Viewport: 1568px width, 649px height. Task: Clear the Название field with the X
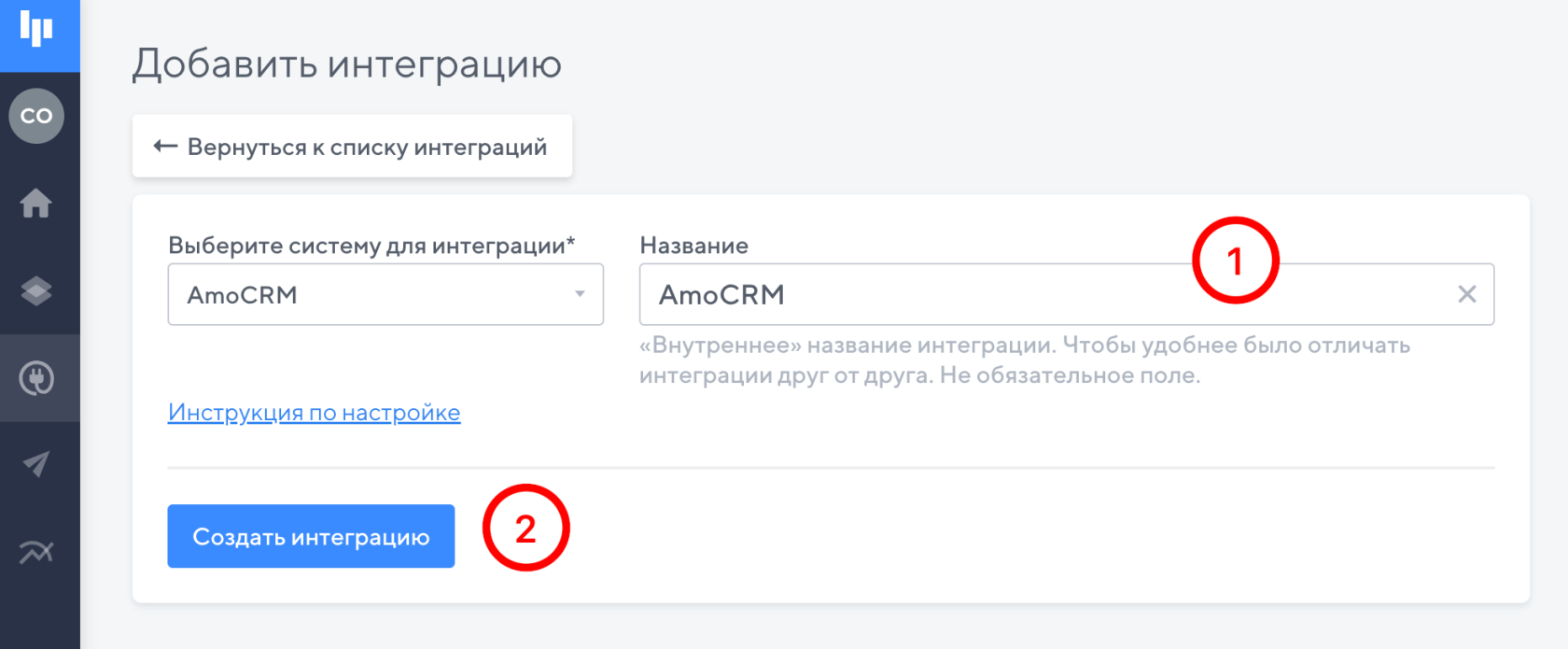pyautogui.click(x=1466, y=294)
